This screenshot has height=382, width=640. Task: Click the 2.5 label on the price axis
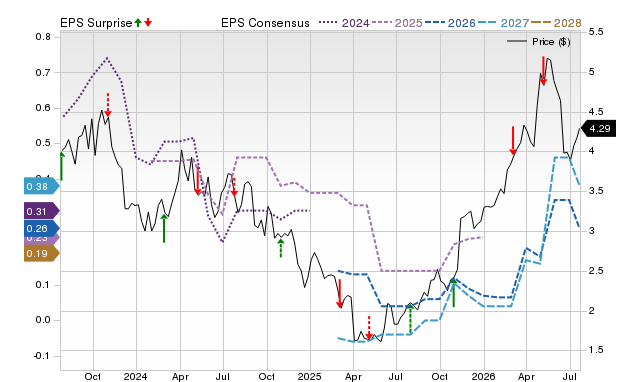click(596, 271)
